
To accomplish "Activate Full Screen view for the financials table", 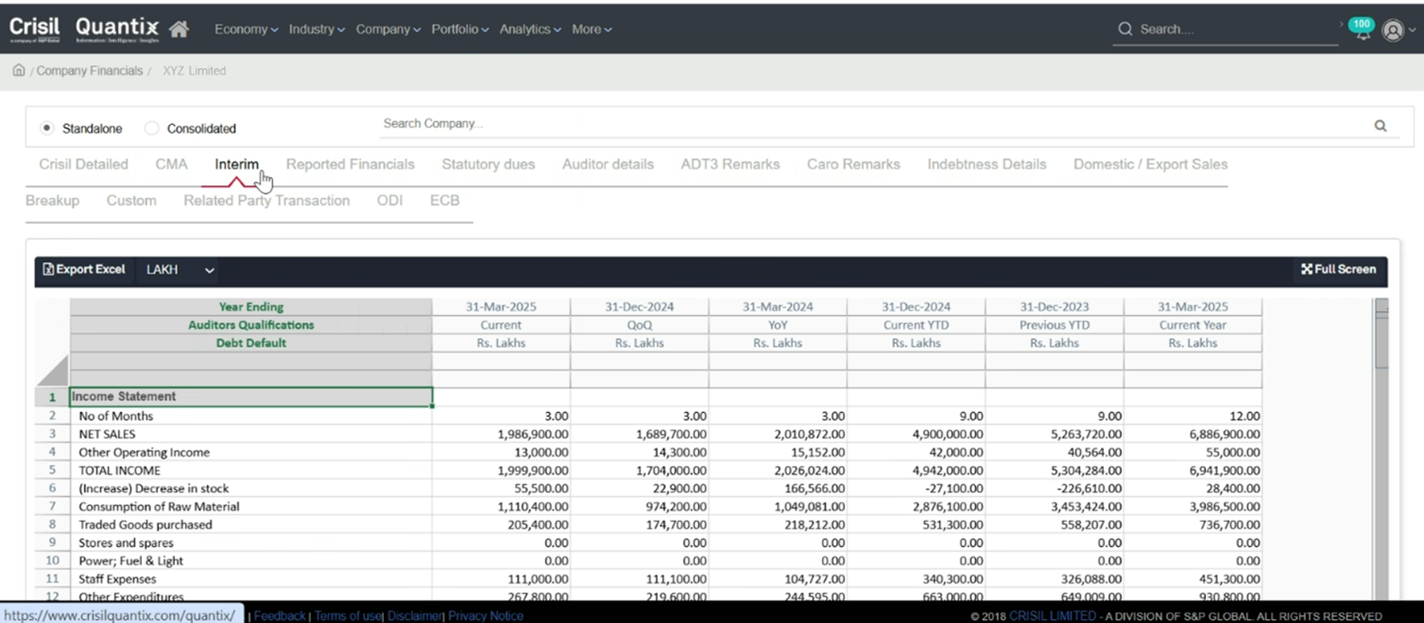I will pyautogui.click(x=1338, y=269).
